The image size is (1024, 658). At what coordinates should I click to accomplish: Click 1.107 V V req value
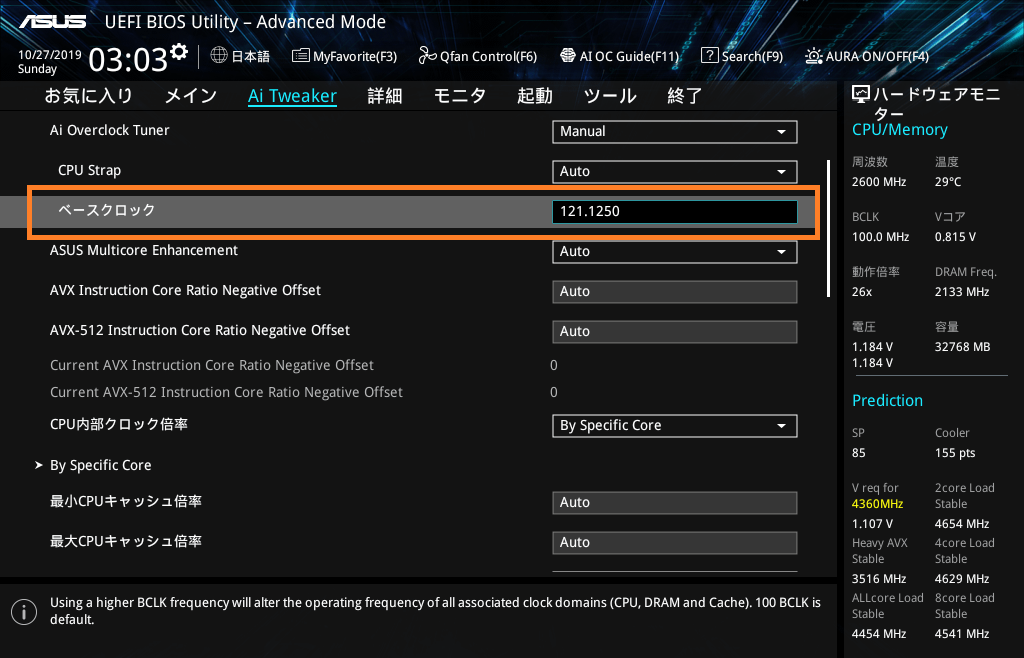tap(872, 524)
